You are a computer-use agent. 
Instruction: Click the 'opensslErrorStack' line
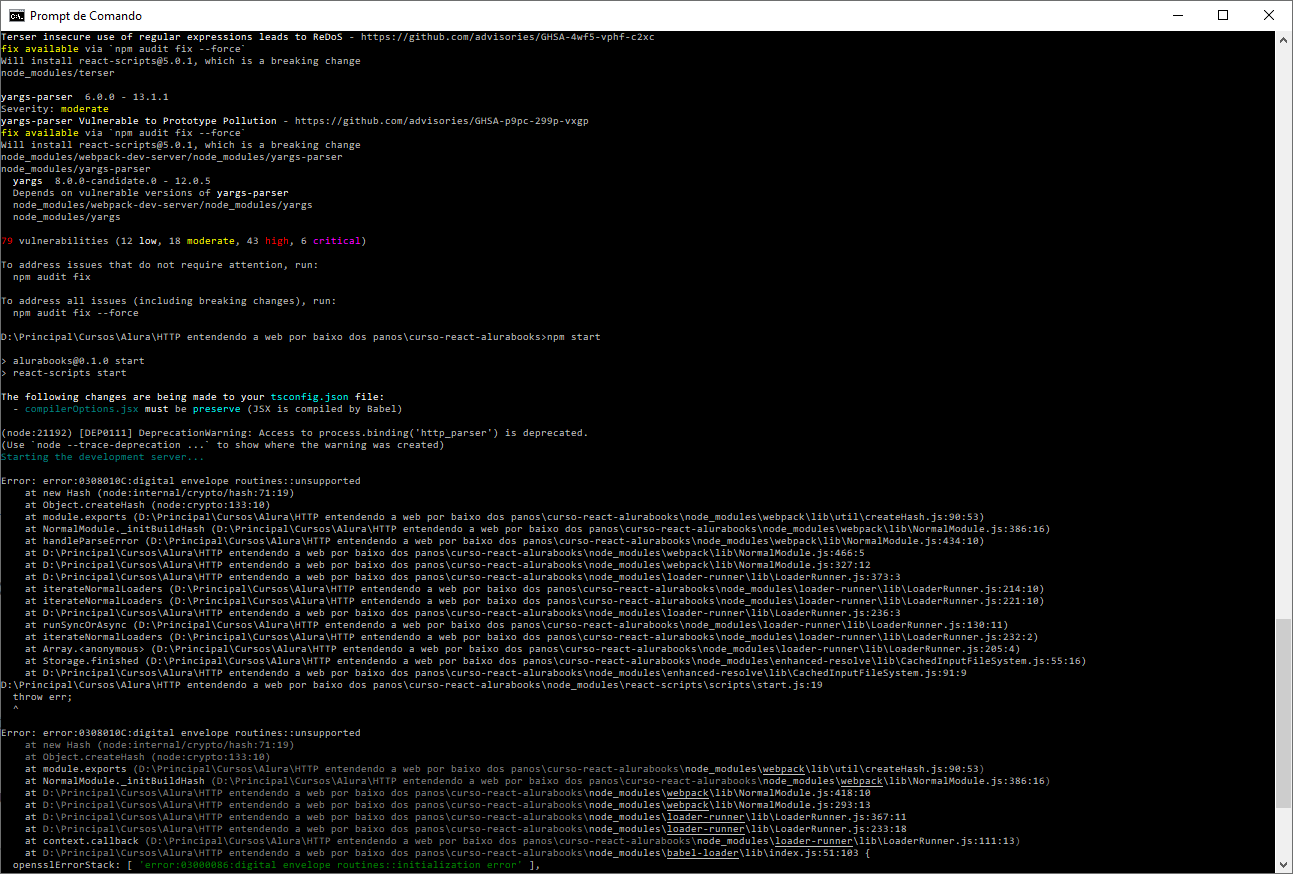tap(277, 865)
